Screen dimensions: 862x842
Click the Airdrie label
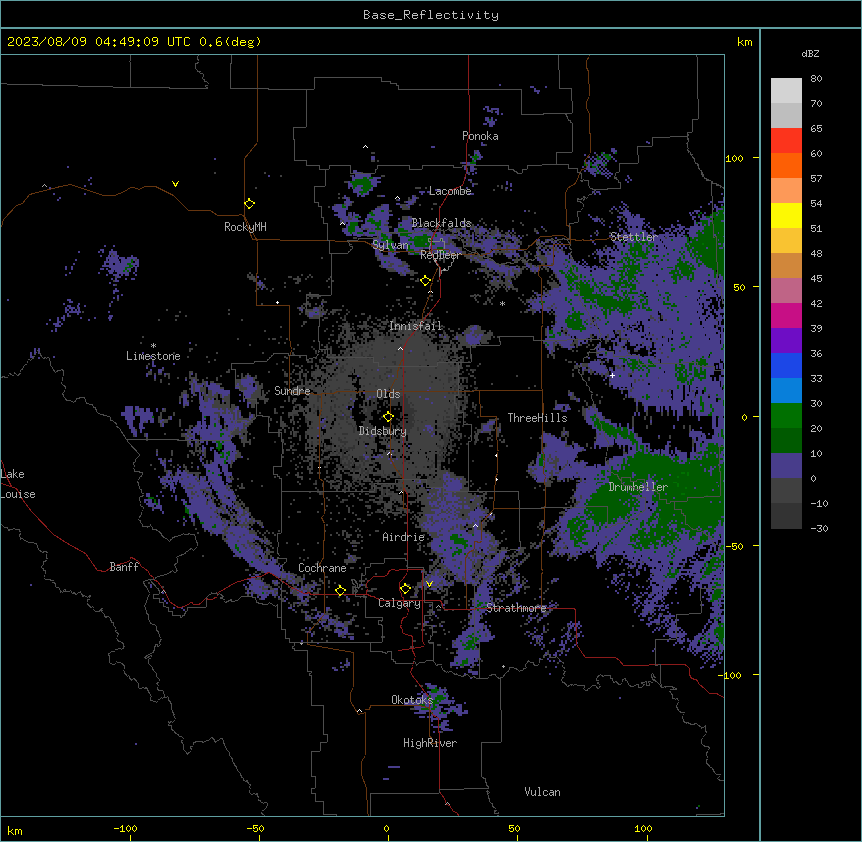404,537
